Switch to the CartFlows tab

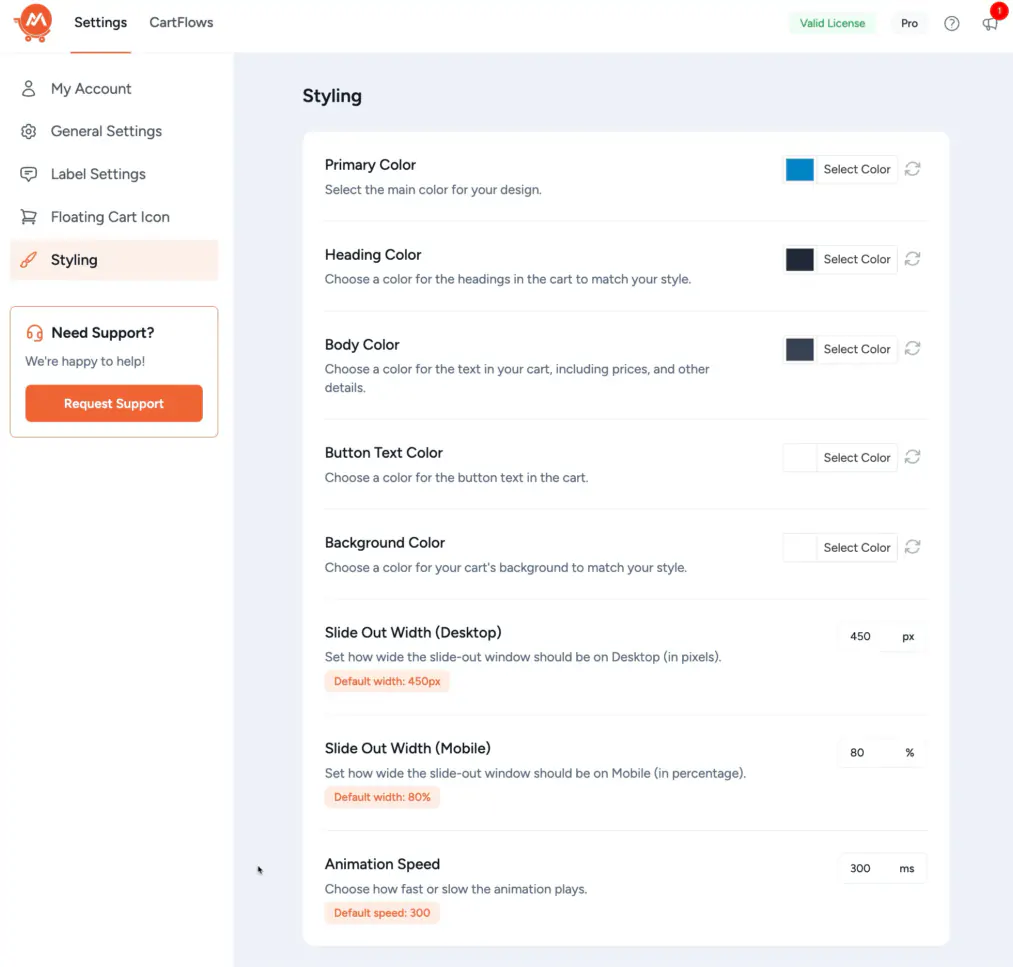pos(181,22)
